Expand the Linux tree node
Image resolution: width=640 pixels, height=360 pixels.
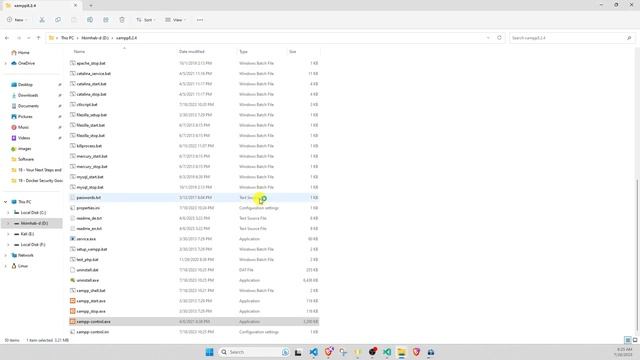[x=6, y=266]
